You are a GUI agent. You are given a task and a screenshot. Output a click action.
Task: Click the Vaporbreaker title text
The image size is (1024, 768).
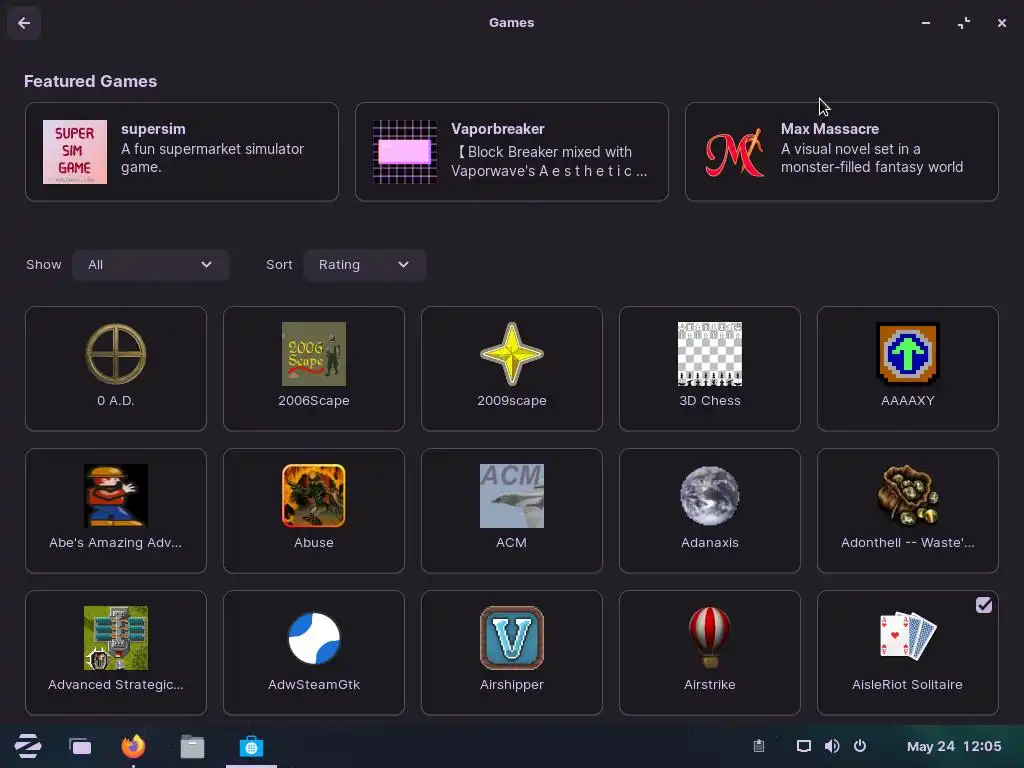(x=498, y=129)
